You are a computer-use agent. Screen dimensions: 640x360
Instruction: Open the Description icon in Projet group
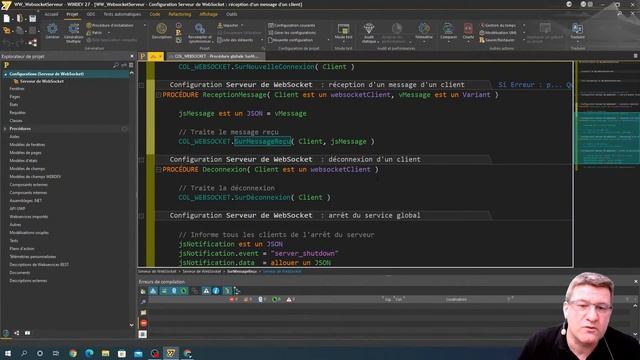[162, 29]
